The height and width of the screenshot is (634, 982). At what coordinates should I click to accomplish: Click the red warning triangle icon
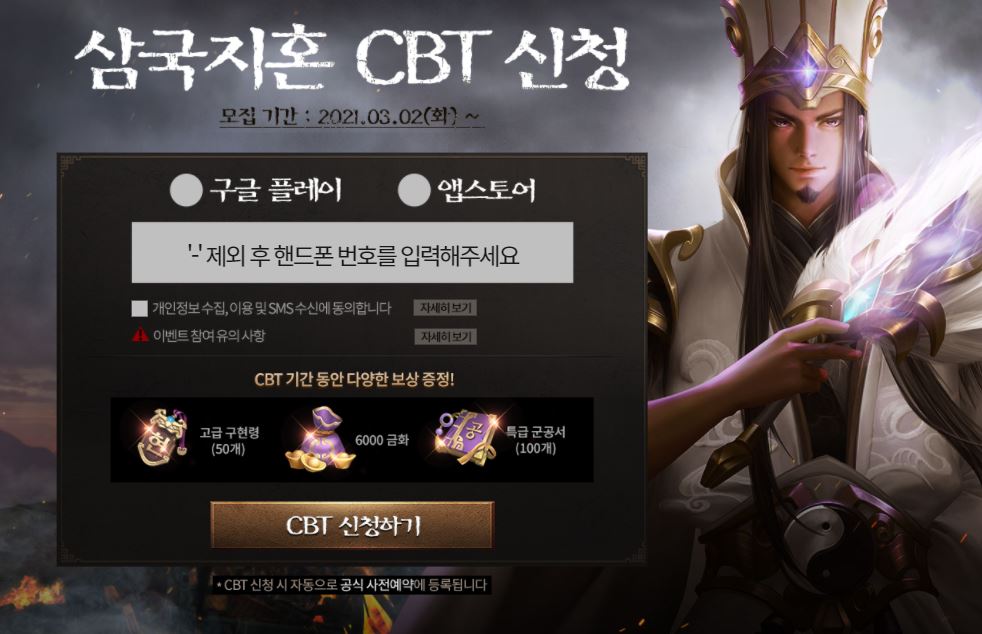coord(140,335)
